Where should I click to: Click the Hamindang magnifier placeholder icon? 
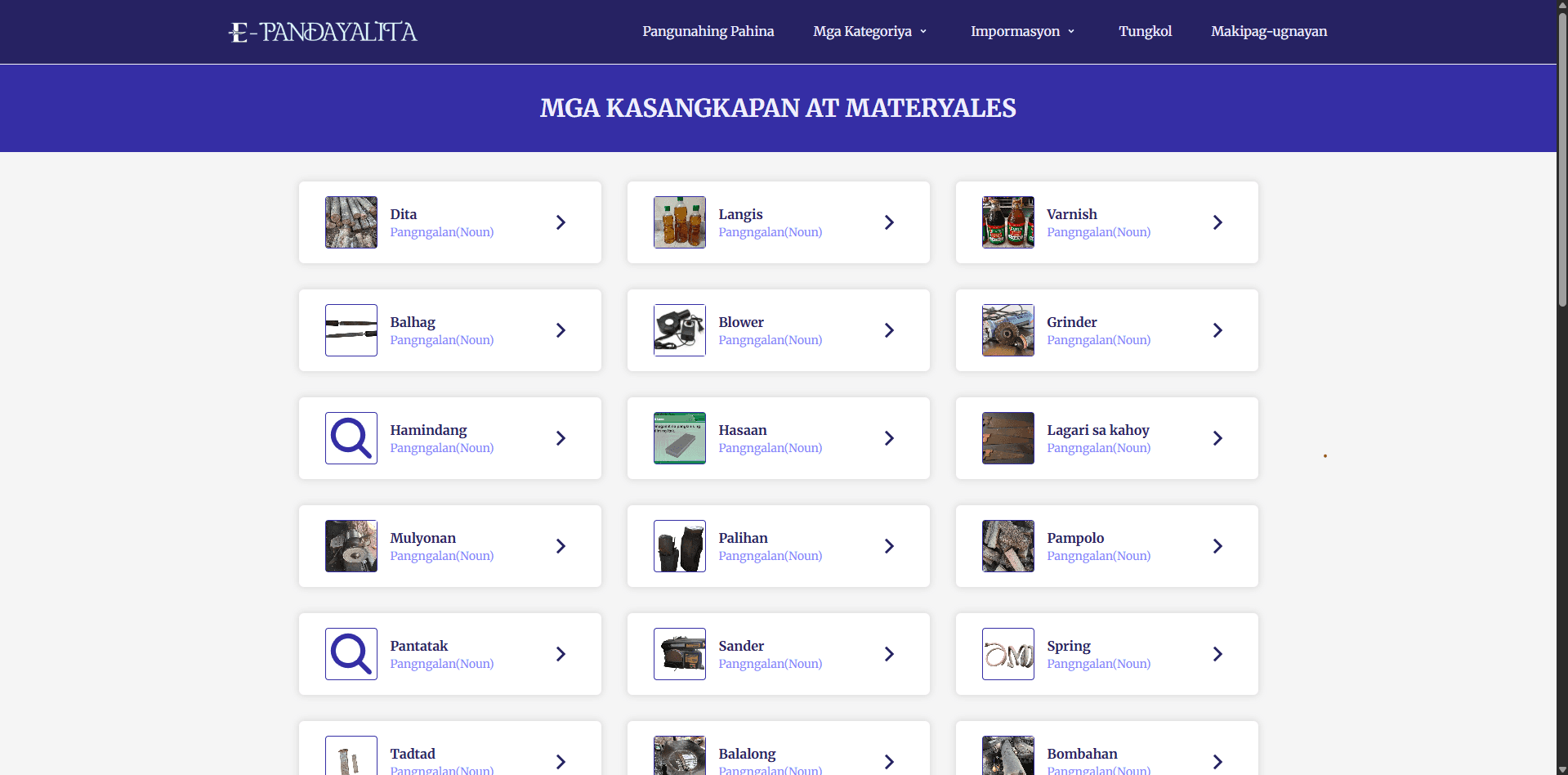tap(351, 438)
